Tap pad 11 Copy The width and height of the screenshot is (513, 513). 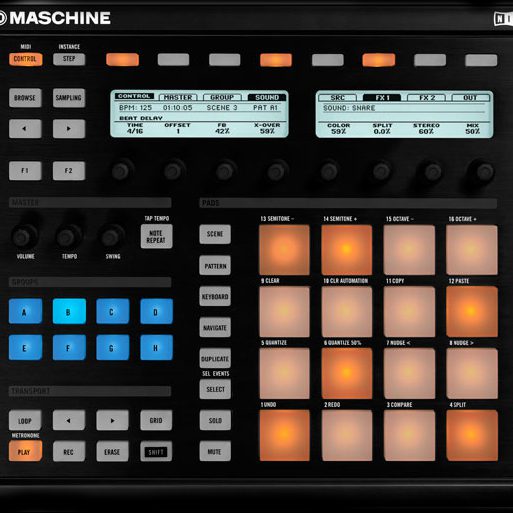coord(409,312)
